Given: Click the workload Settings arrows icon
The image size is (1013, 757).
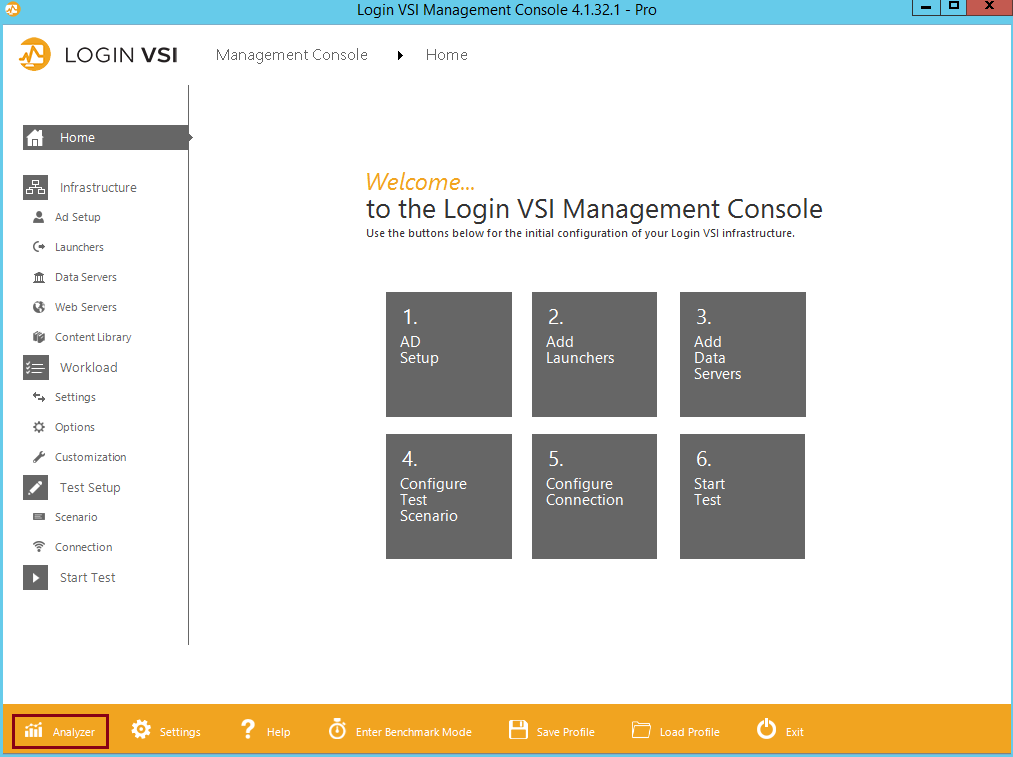Looking at the screenshot, I should [39, 397].
